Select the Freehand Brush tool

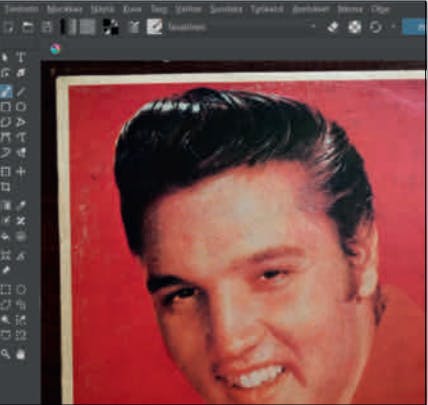click(x=6, y=91)
